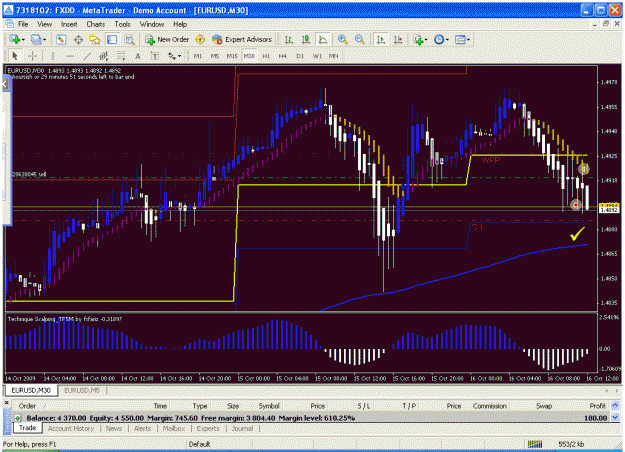The height and width of the screenshot is (452, 625).
Task: Click the Zoom Out magnifier icon
Action: (x=360, y=39)
